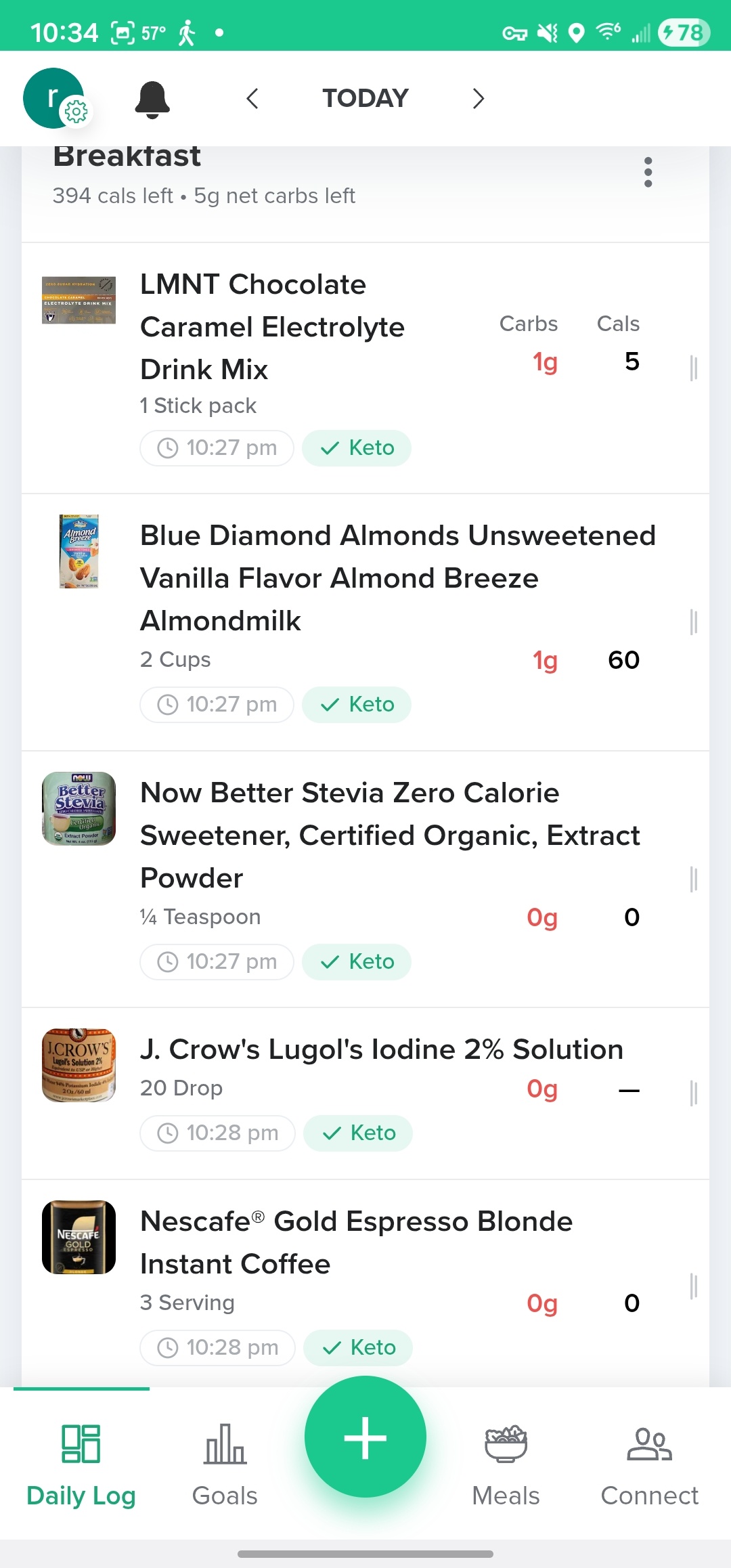Open the notifications bell
This screenshot has height=1568, width=731.
coord(152,100)
